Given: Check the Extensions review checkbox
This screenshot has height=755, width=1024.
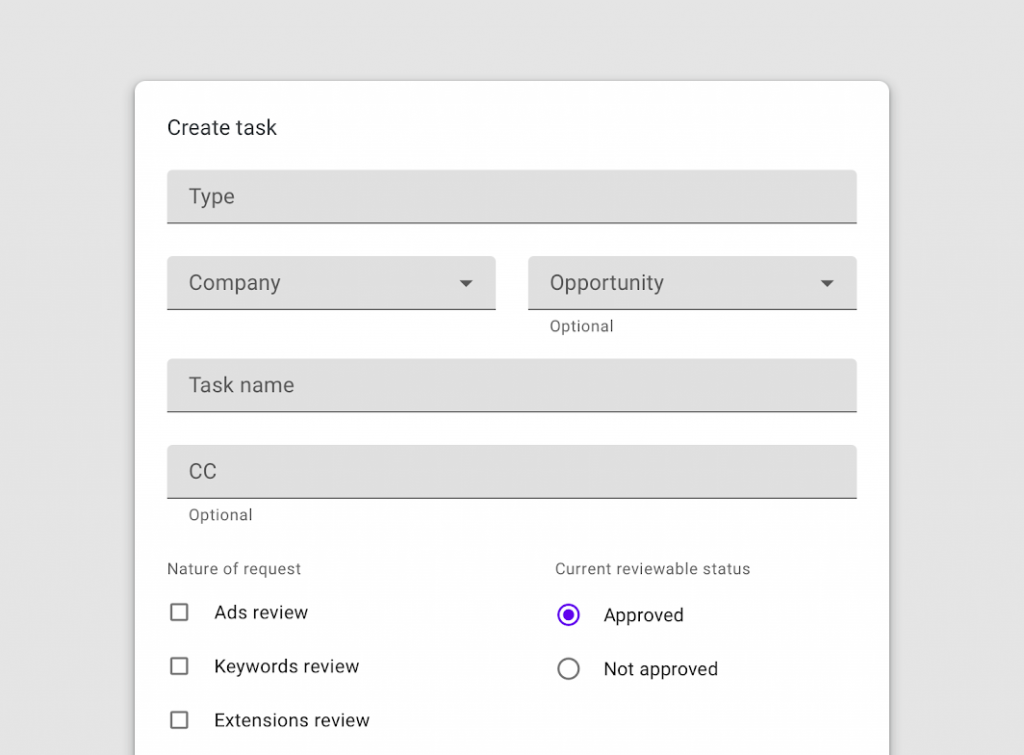Looking at the screenshot, I should 179,720.
